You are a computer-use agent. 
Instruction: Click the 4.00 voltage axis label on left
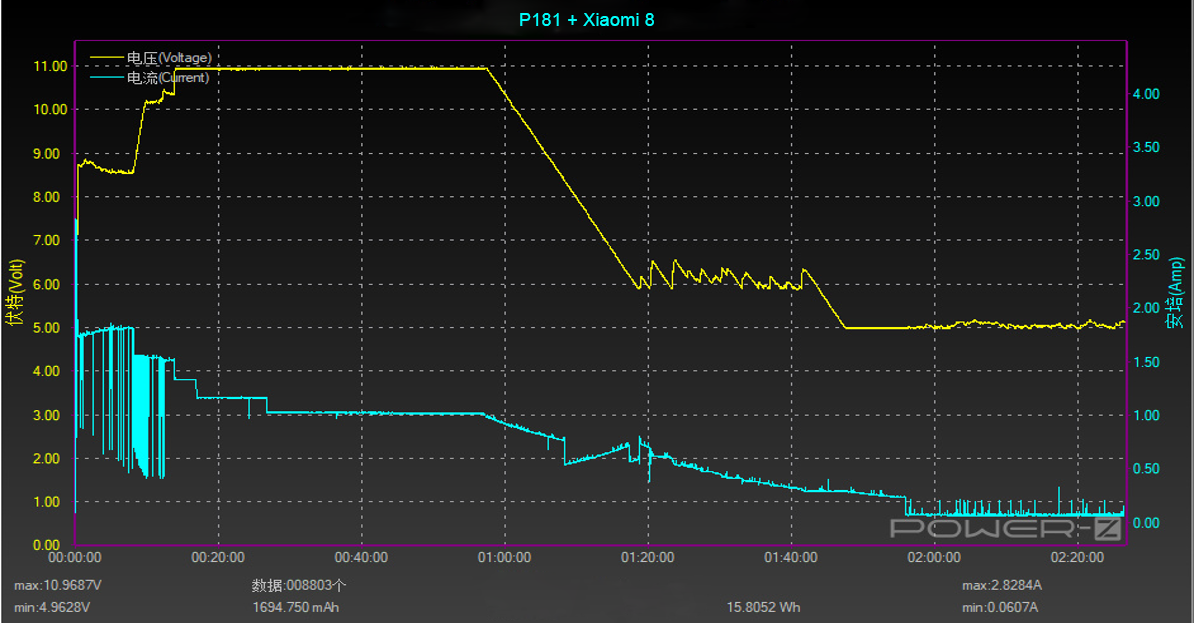click(x=46, y=372)
